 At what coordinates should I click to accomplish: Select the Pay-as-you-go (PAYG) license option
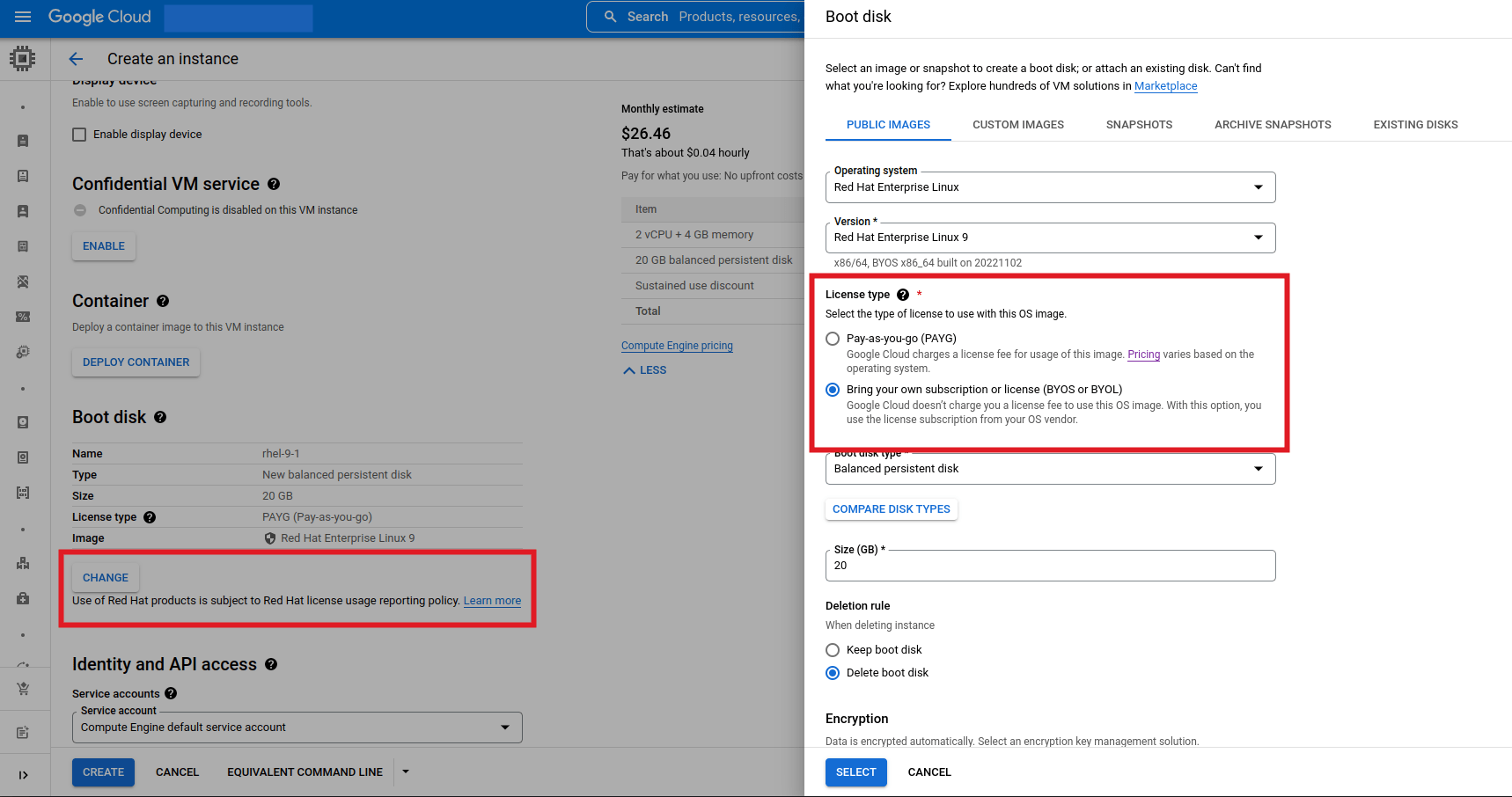833,339
